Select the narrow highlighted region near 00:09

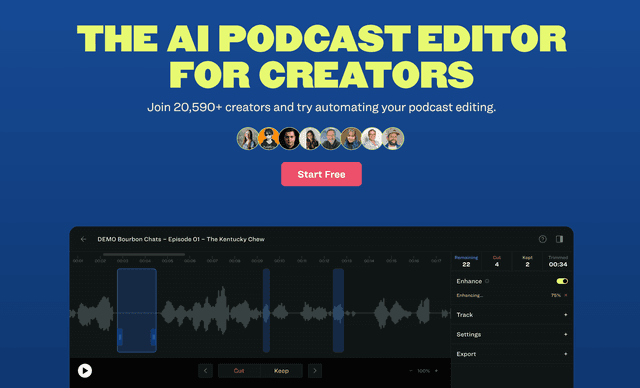click(266, 310)
